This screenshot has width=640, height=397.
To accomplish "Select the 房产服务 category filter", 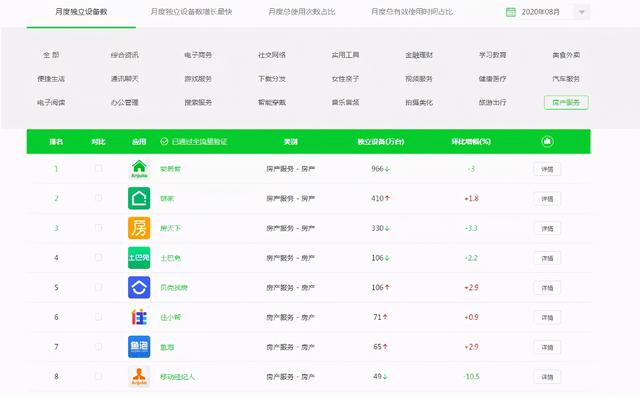I will [566, 102].
